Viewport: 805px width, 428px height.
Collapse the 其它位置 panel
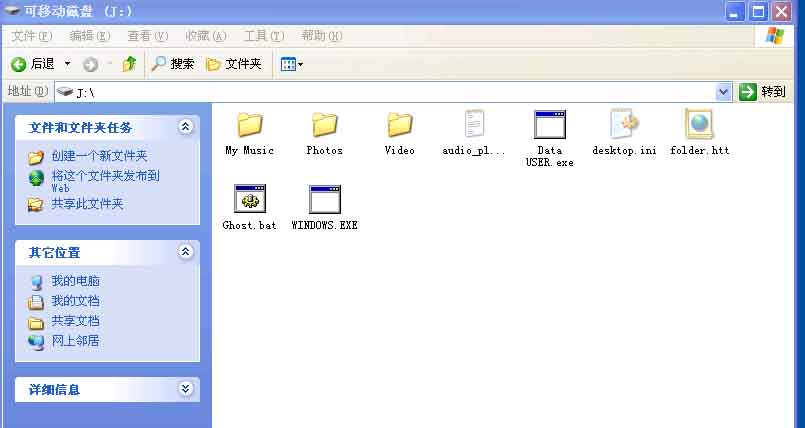click(185, 251)
